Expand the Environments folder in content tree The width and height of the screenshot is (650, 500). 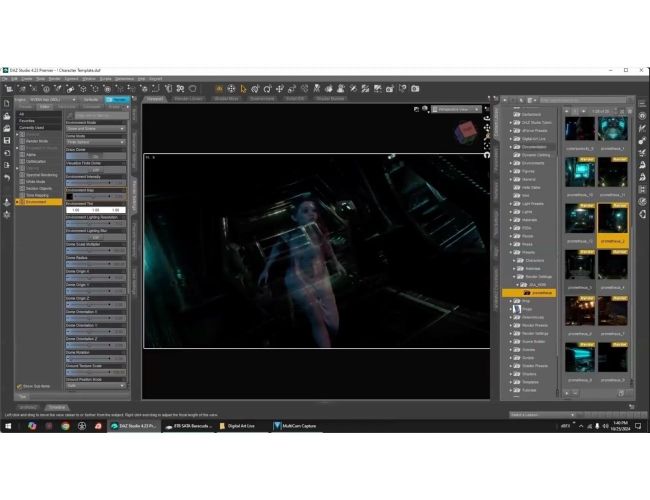click(x=511, y=163)
